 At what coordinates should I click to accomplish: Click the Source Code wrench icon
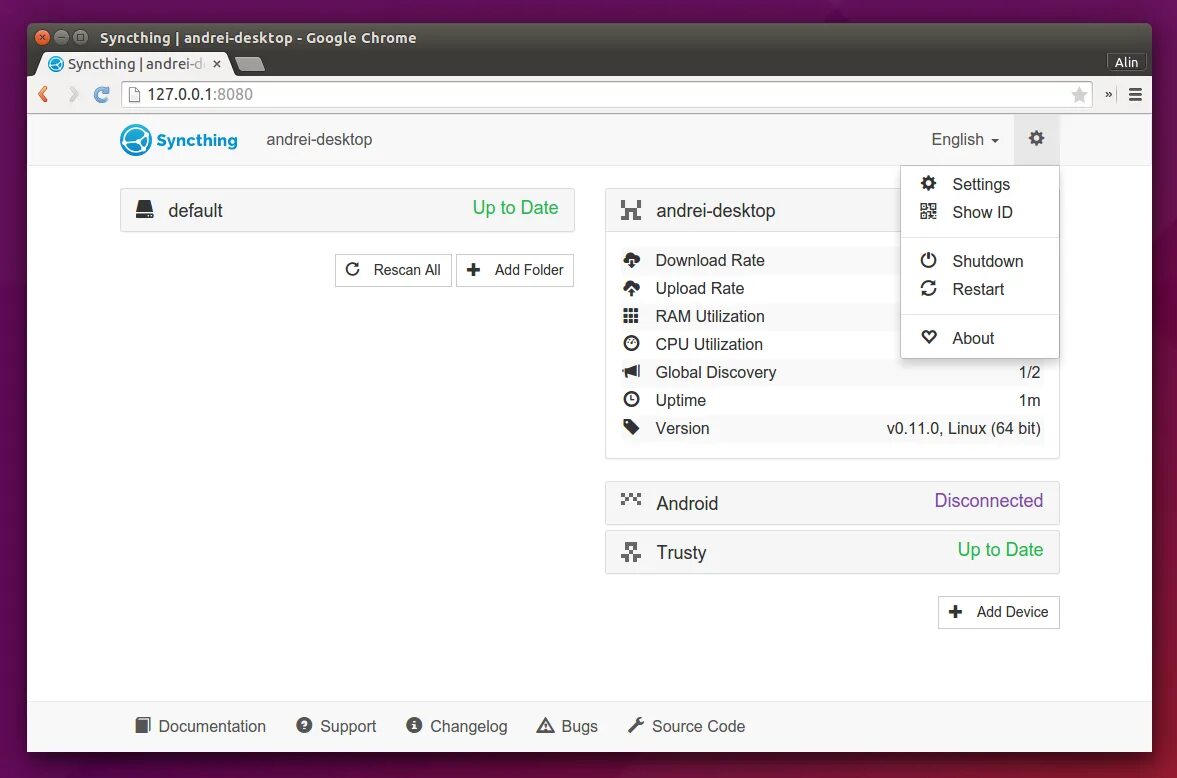click(636, 725)
